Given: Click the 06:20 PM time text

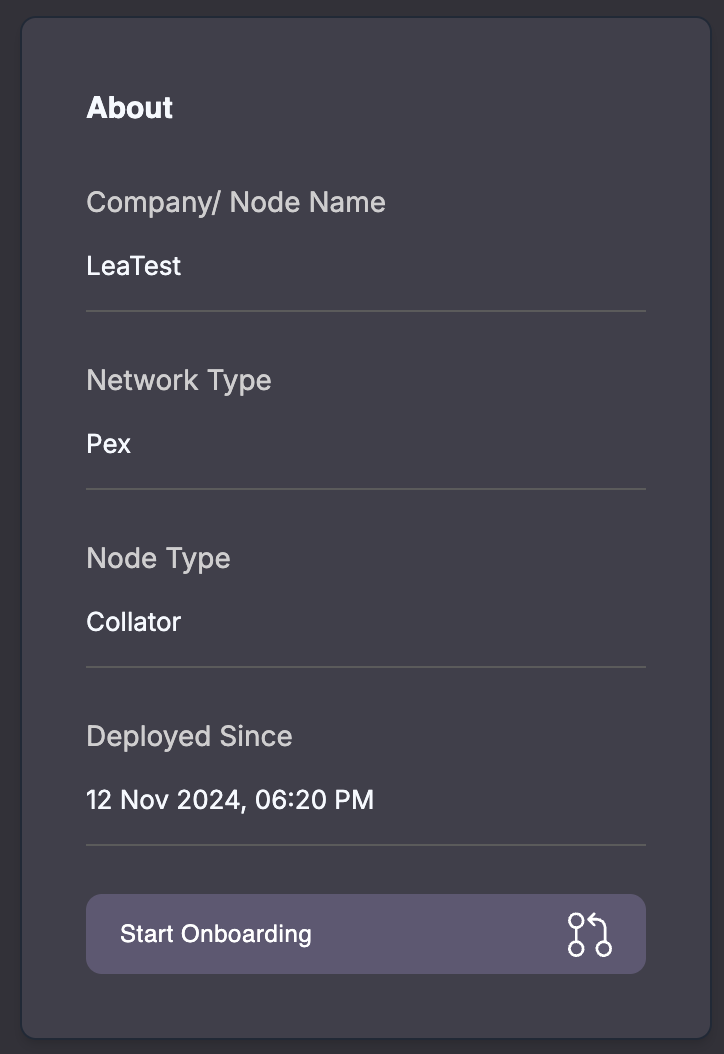Looking at the screenshot, I should click(315, 800).
